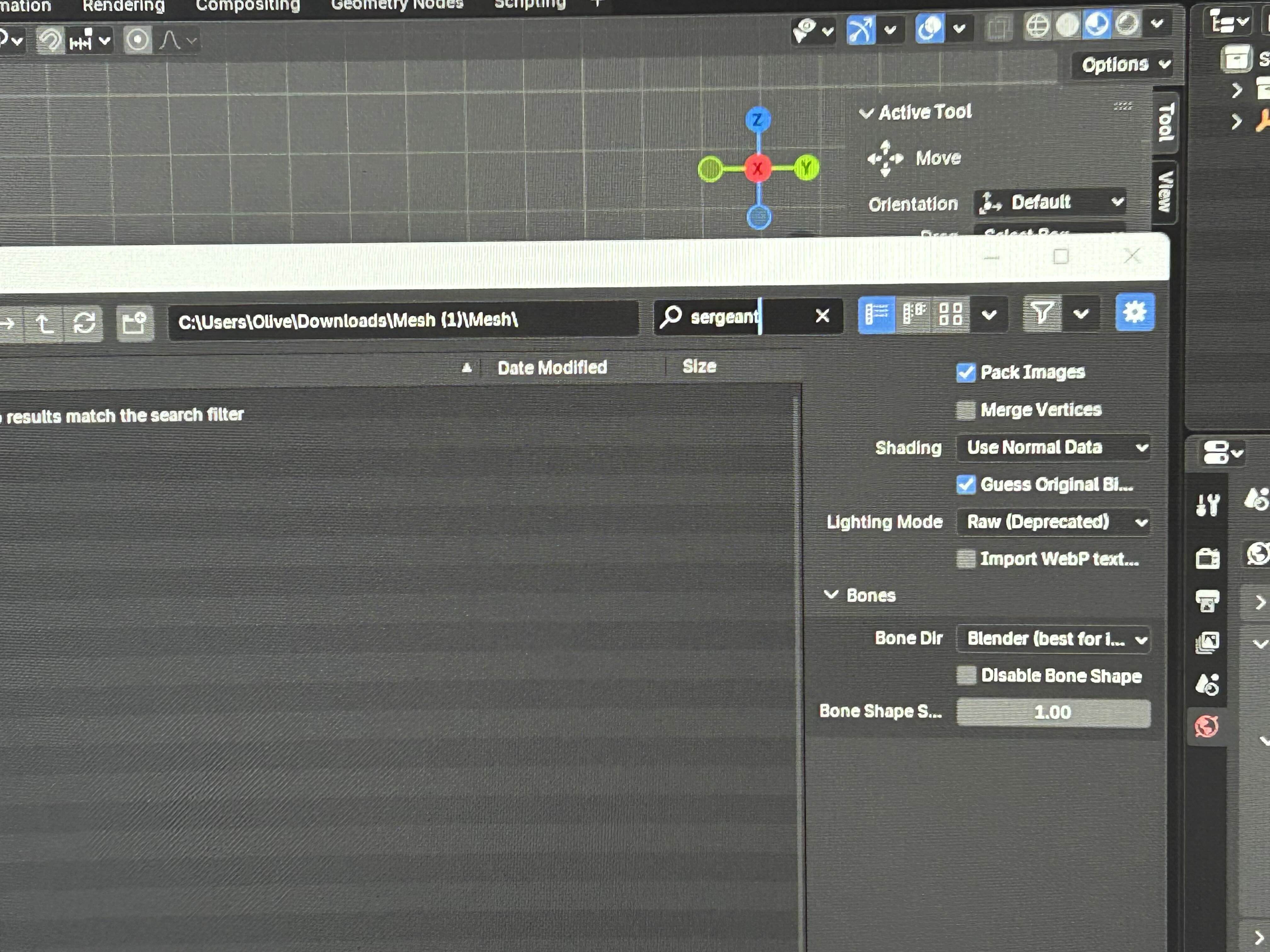Go forward to the next folder
The width and height of the screenshot is (1270, 952).
[8, 324]
